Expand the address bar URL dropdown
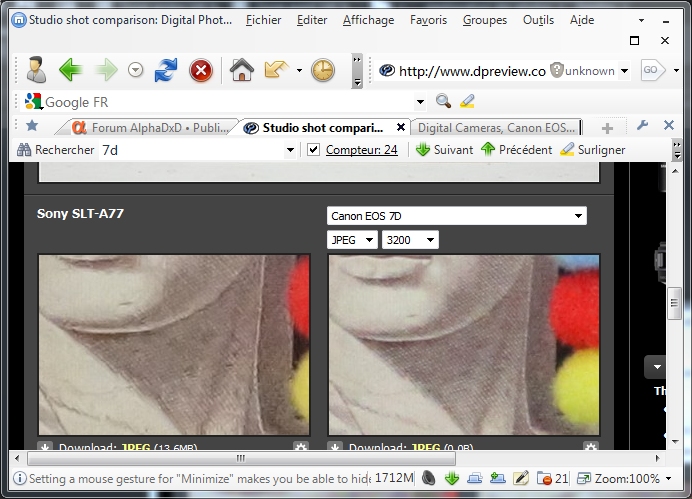The image size is (692, 499). coord(624,71)
